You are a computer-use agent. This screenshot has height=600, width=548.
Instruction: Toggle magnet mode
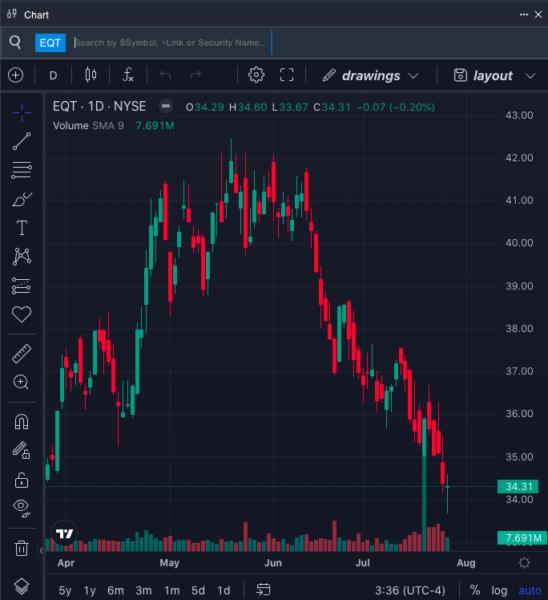[21, 422]
